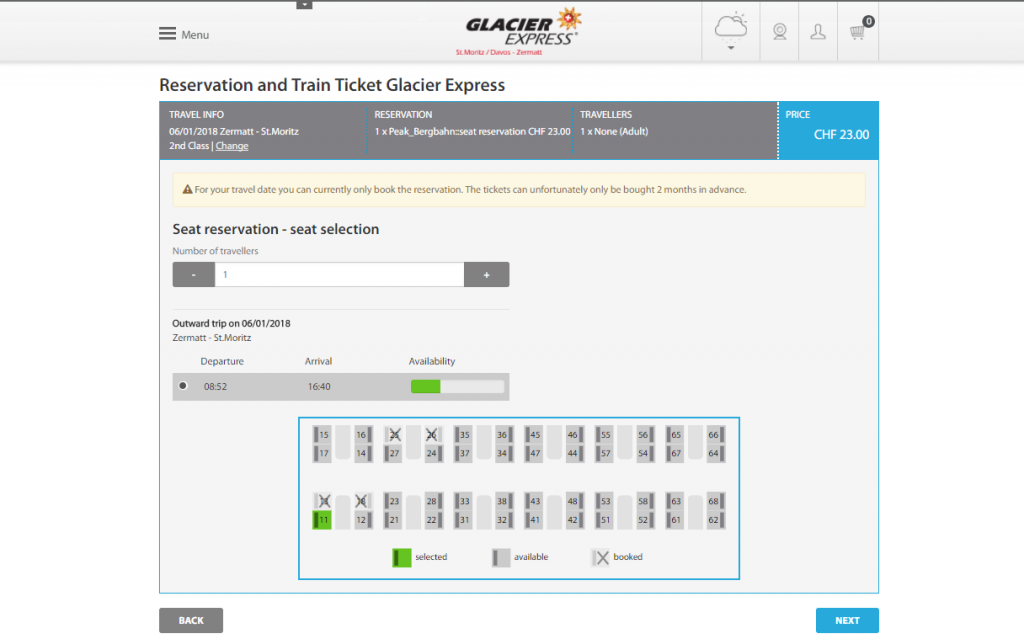Click the number of travellers input field

340,274
